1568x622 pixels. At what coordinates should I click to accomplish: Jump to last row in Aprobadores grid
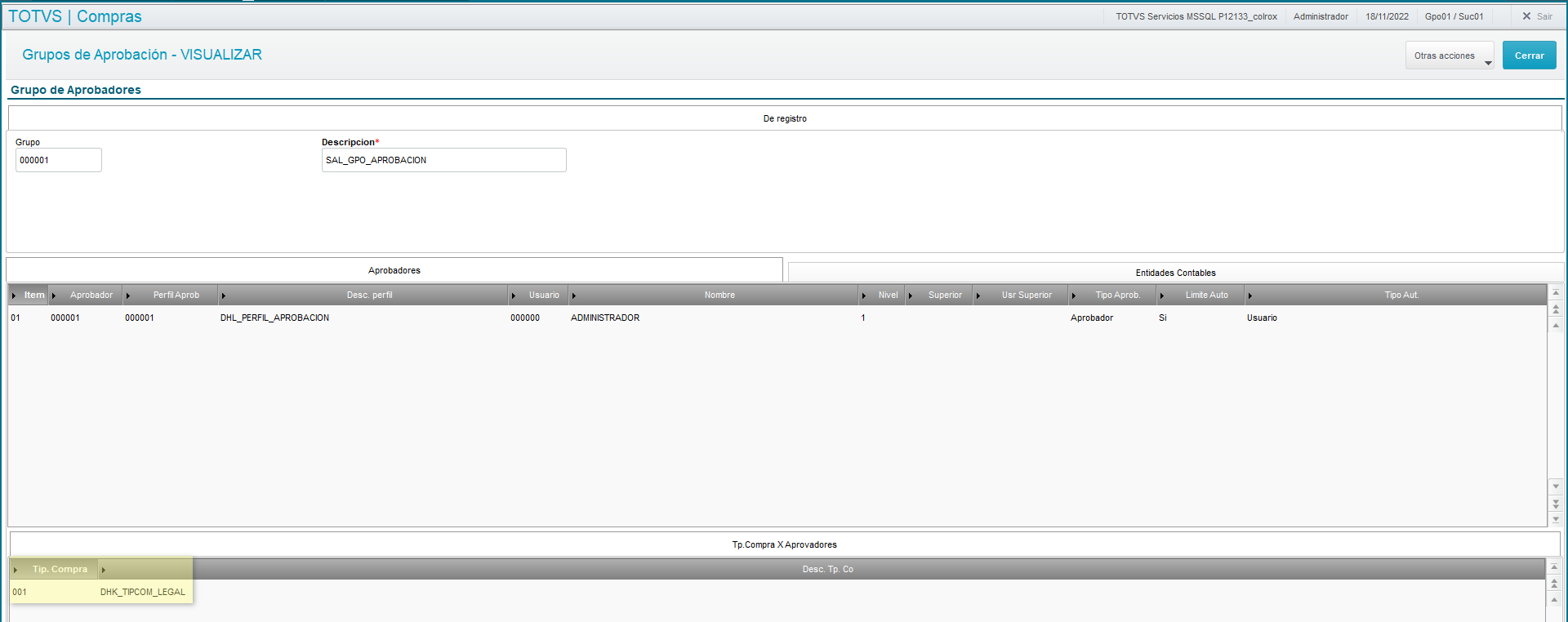click(x=1556, y=519)
